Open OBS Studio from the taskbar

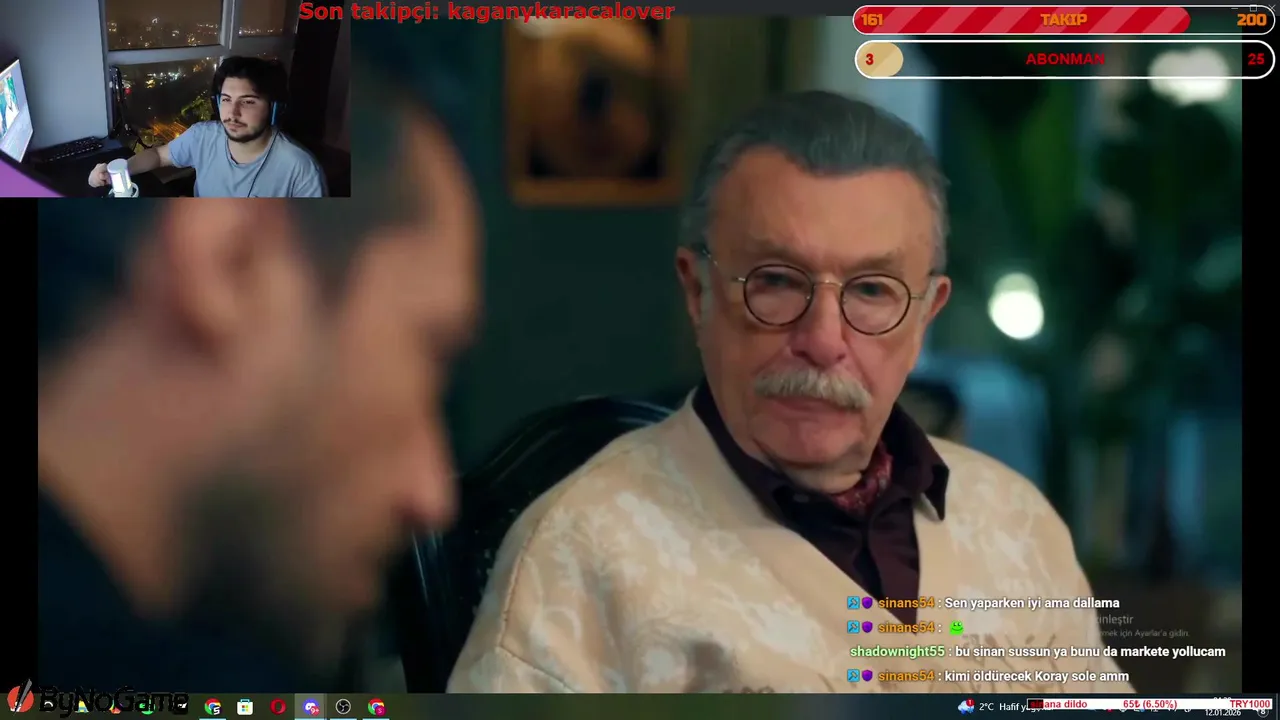point(343,707)
